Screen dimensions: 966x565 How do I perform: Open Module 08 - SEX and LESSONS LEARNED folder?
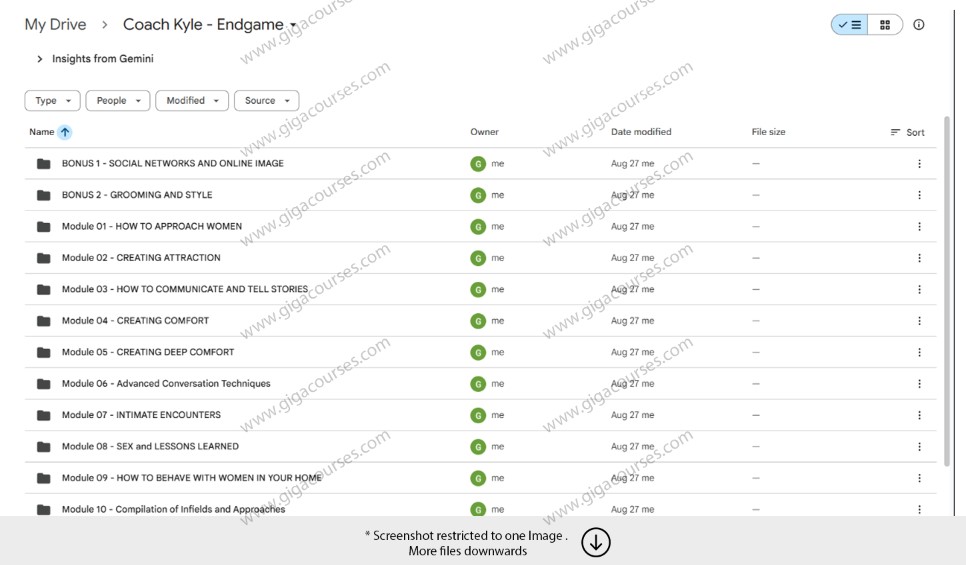click(150, 447)
